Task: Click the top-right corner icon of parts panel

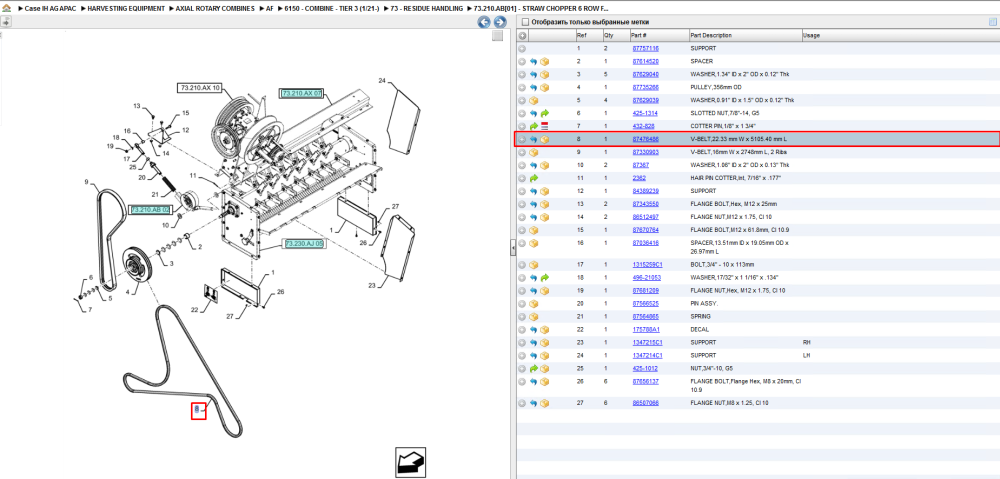Action: click(x=992, y=22)
